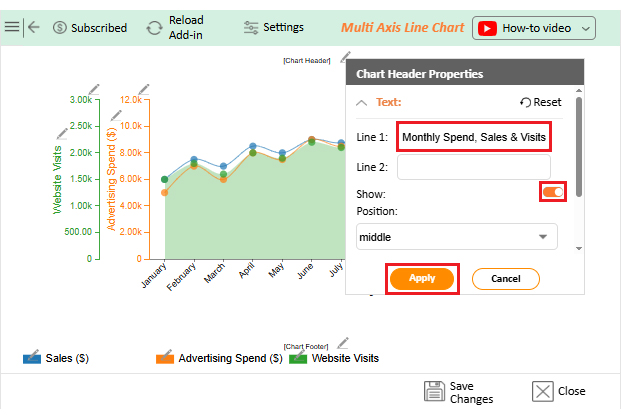This screenshot has height=419, width=621.
Task: Open the Settings menu item
Action: [x=273, y=27]
